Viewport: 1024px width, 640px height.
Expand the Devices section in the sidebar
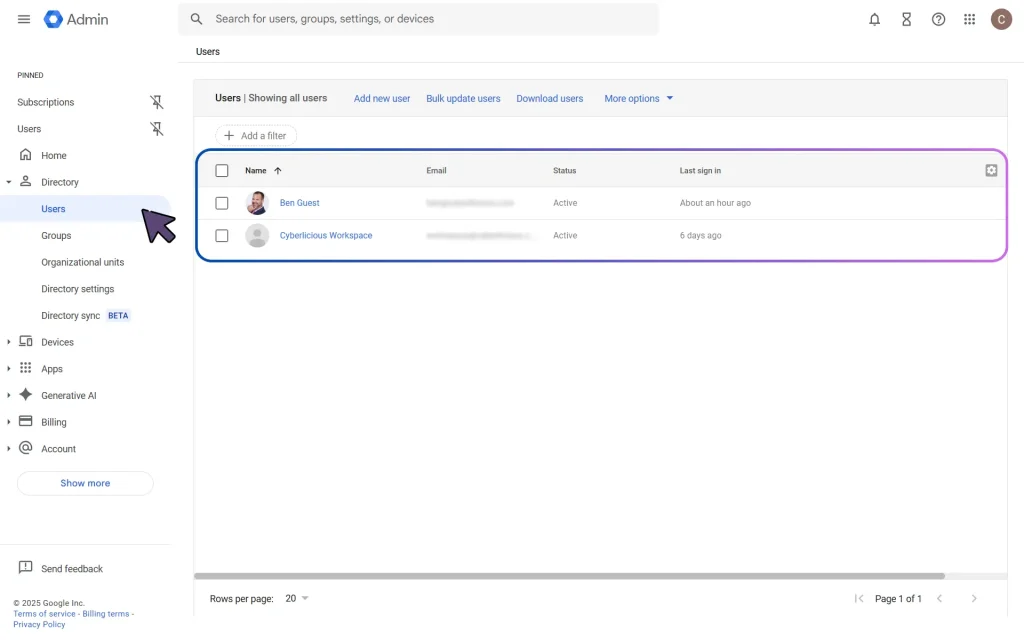pyautogui.click(x=9, y=342)
